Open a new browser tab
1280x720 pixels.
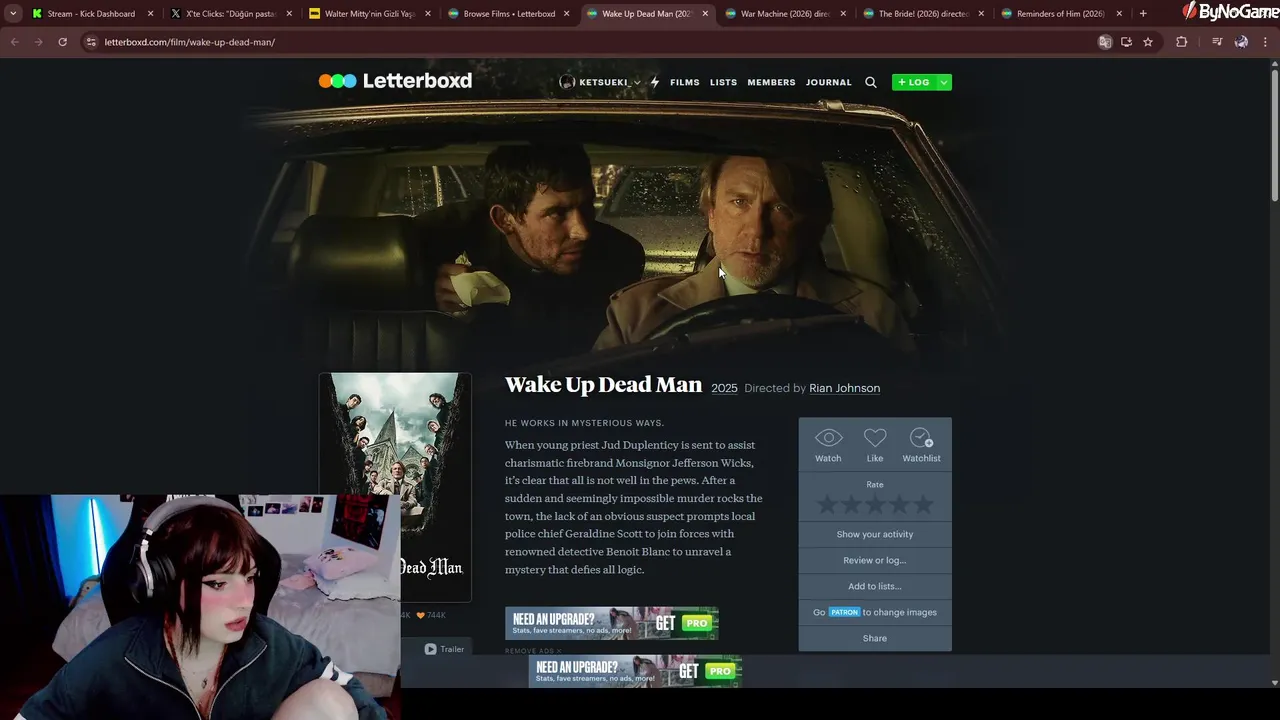click(x=1143, y=14)
